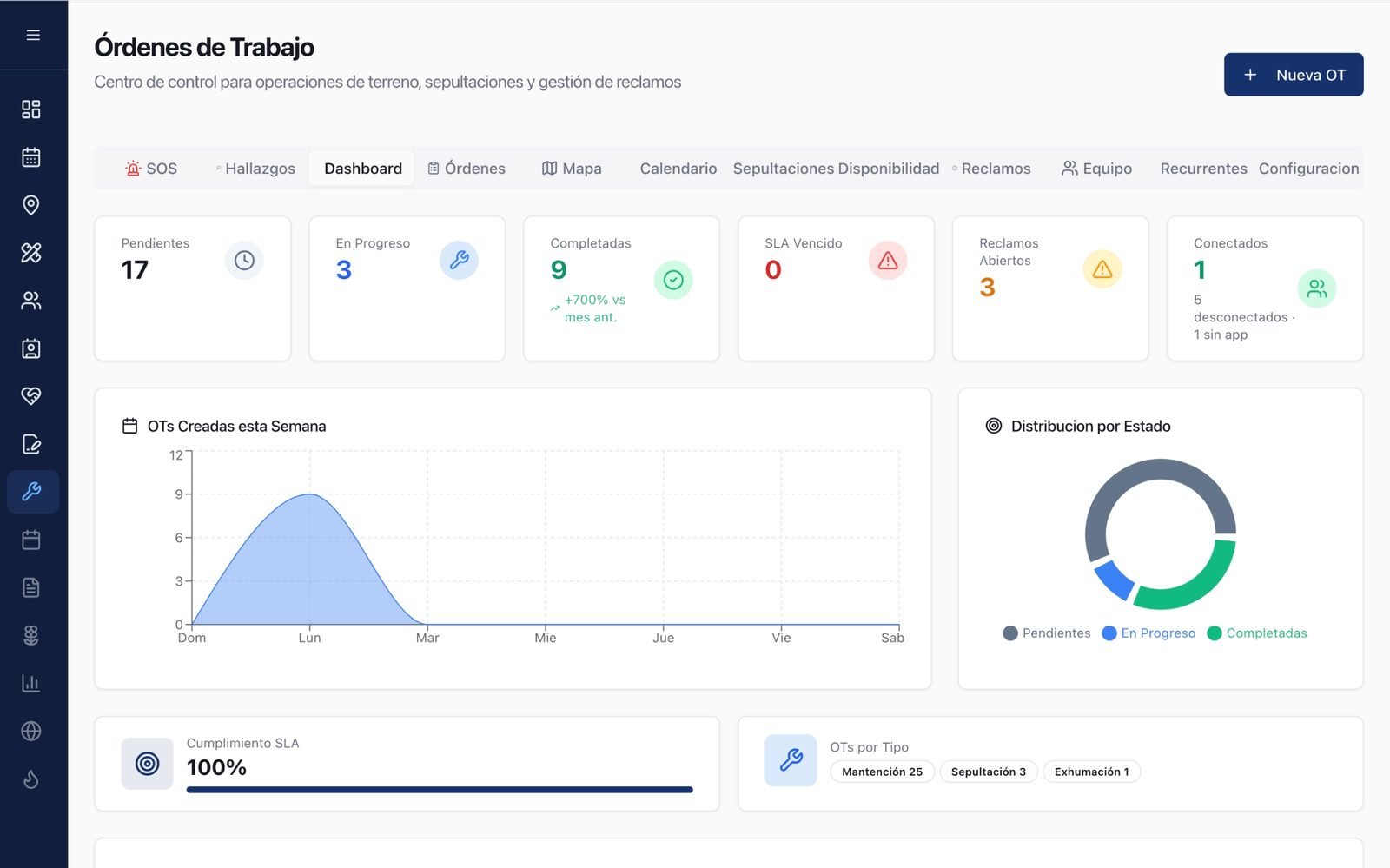Click the Sepultación 3 chip
1390x868 pixels.
pyautogui.click(x=989, y=772)
